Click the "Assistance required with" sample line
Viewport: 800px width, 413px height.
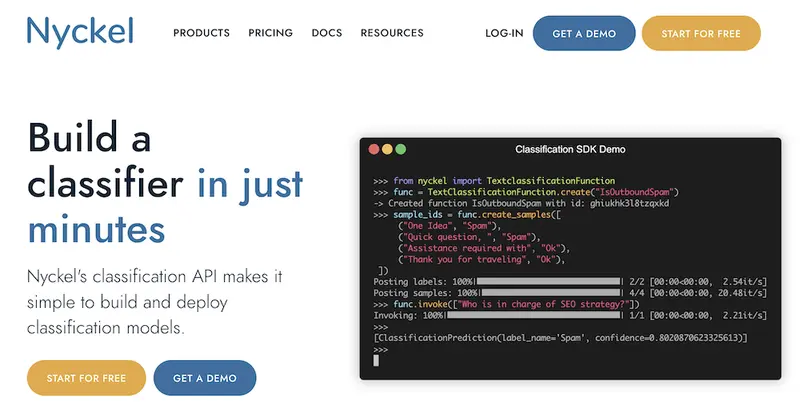(x=484, y=248)
